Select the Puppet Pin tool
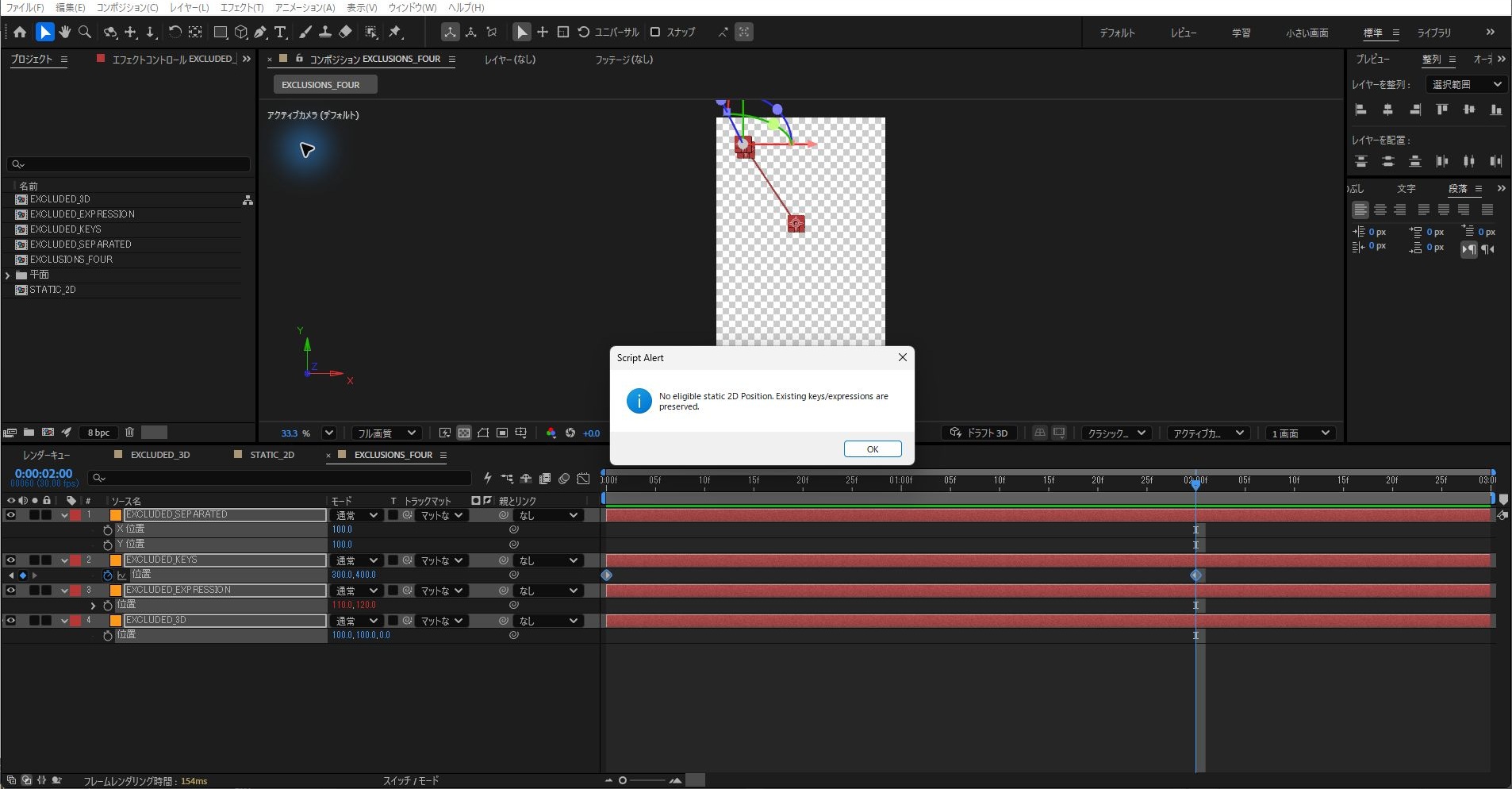The width and height of the screenshot is (1512, 789). coord(395,32)
